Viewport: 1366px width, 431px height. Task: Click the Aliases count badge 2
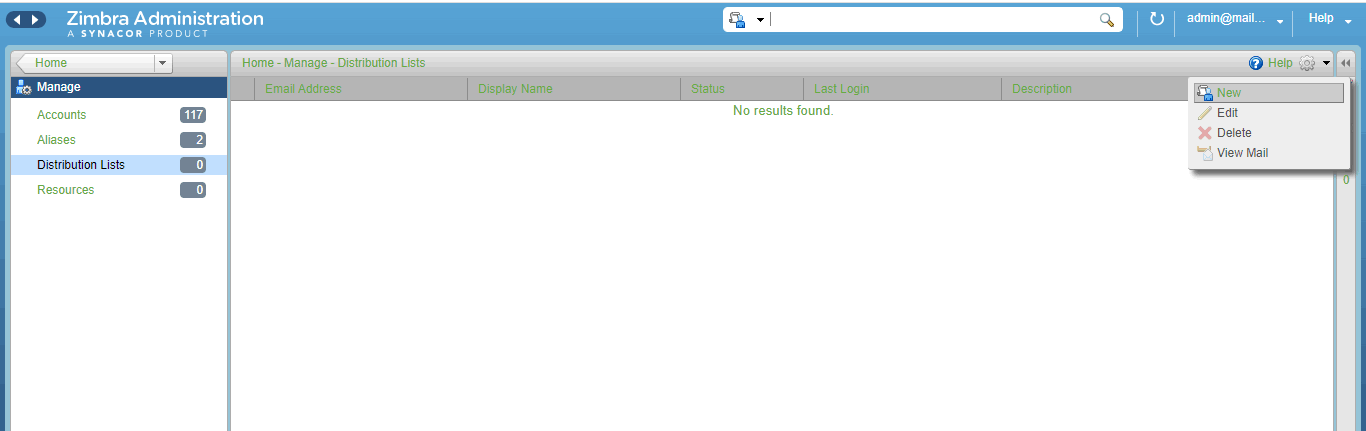tap(193, 140)
